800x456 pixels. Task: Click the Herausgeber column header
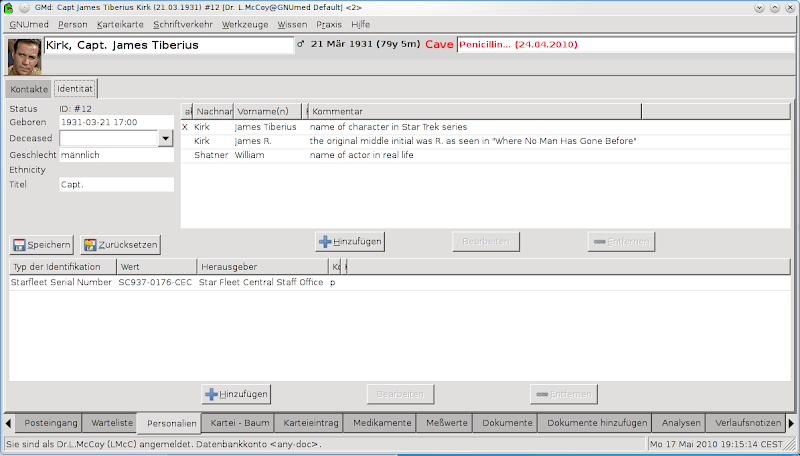(x=263, y=267)
